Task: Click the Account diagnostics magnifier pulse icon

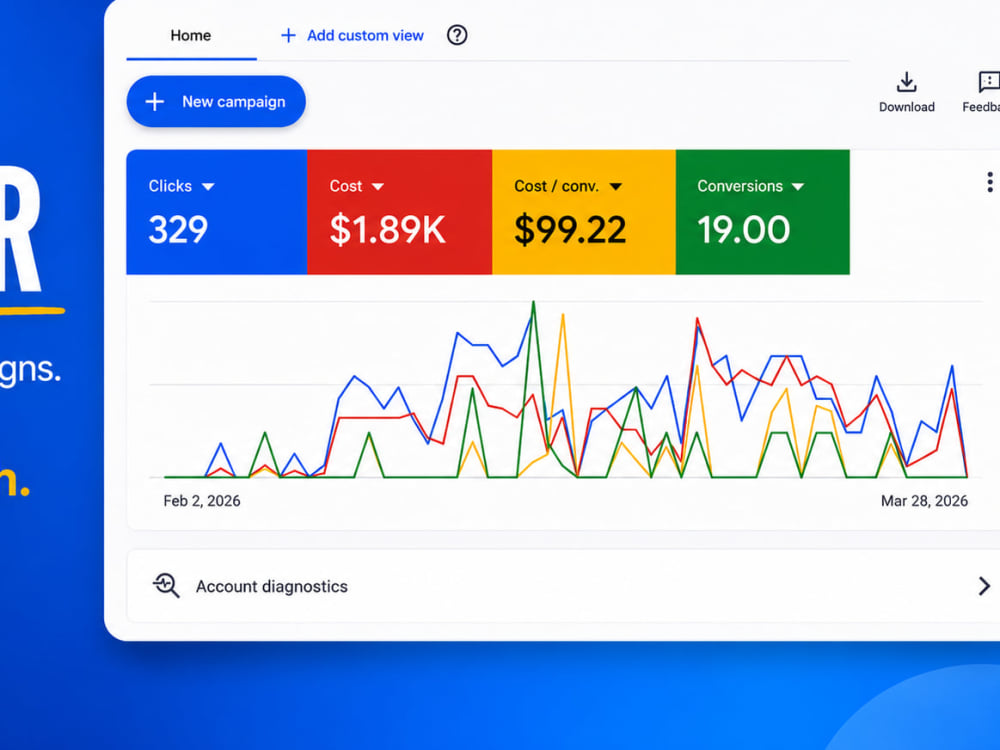Action: 166,585
